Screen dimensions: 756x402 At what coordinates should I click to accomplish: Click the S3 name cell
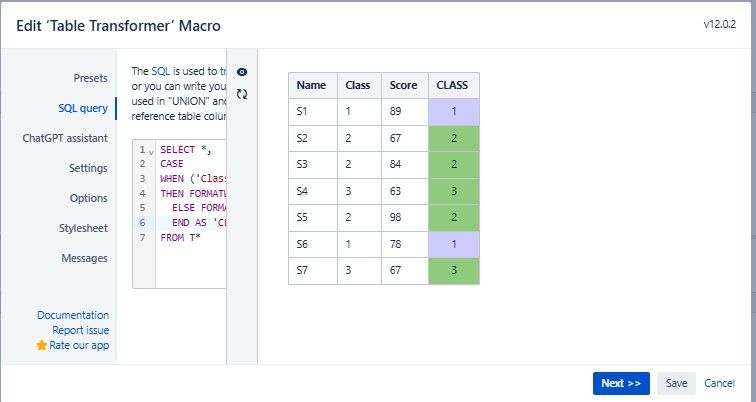point(313,165)
